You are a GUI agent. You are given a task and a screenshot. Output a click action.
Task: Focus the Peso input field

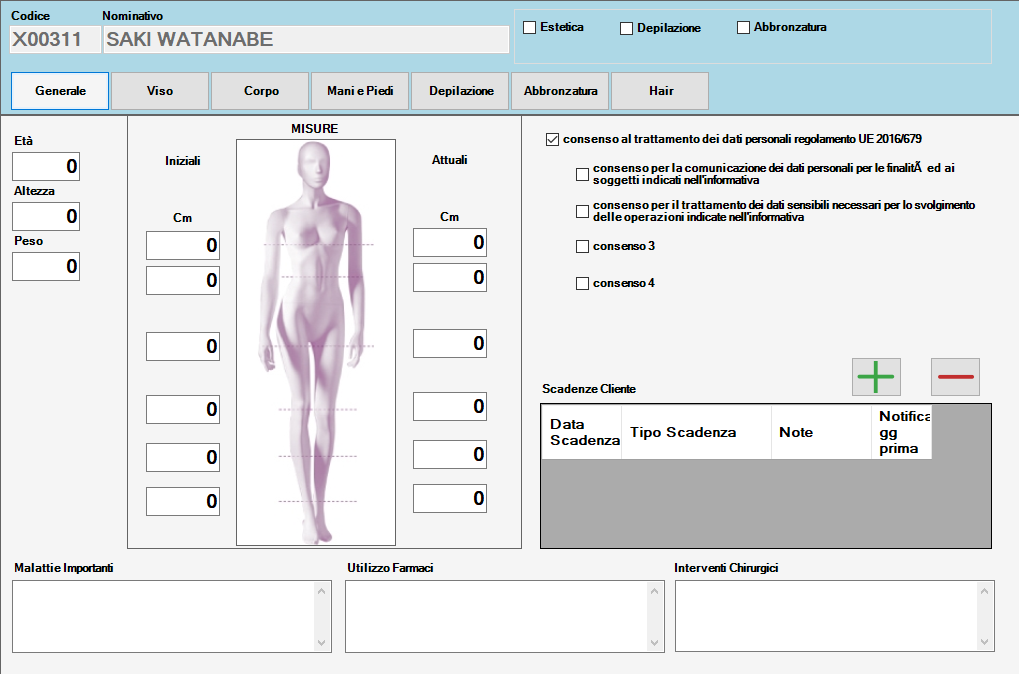[x=46, y=266]
